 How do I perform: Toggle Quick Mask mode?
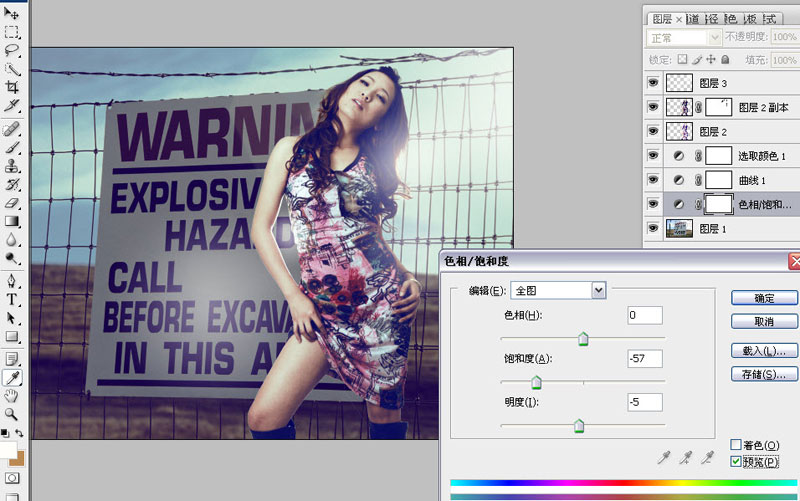click(12, 478)
